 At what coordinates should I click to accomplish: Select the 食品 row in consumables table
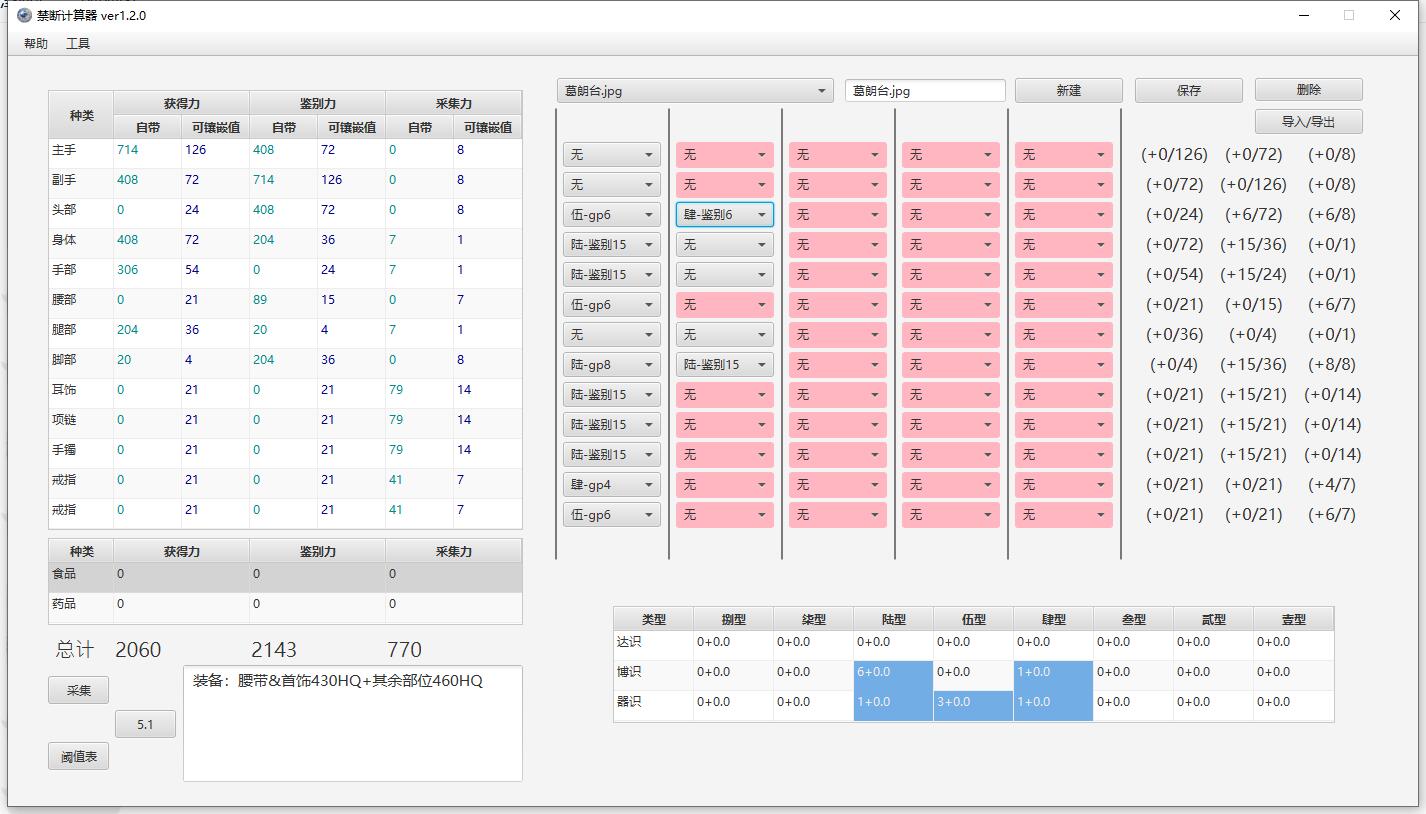[285, 575]
